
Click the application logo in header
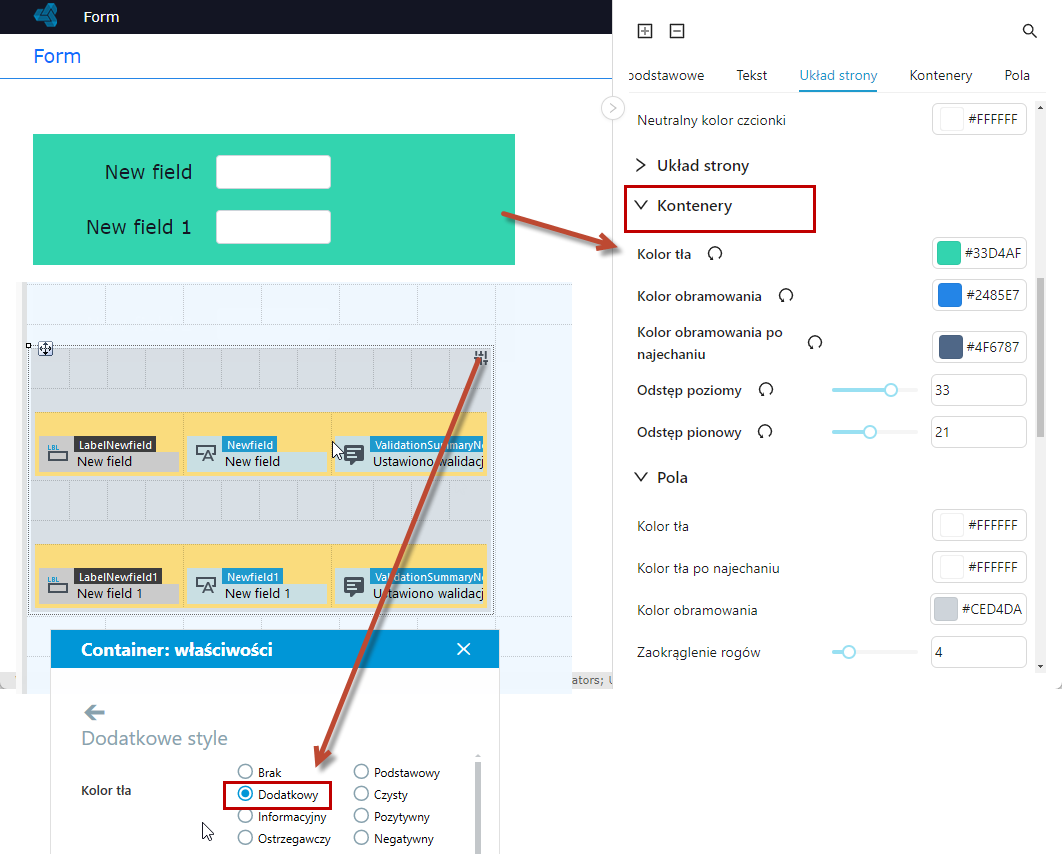(46, 15)
